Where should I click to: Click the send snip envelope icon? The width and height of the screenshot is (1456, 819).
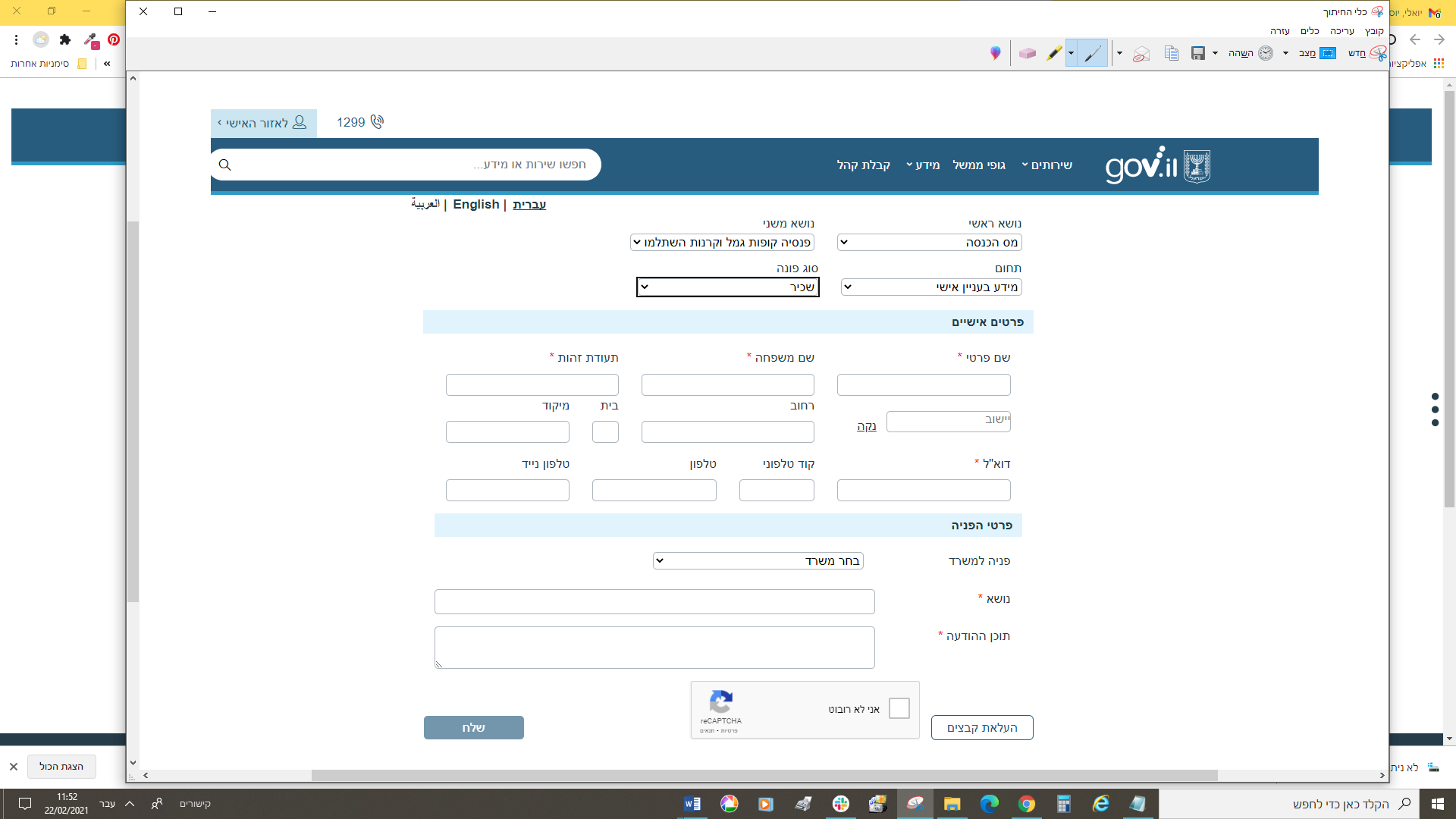1141,54
